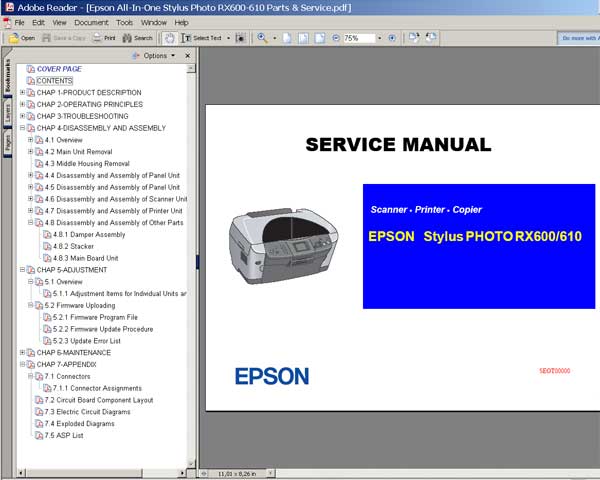Screen dimensions: 600x480
Task: Close the Bookmarks panel with the X
Action: pos(188,56)
